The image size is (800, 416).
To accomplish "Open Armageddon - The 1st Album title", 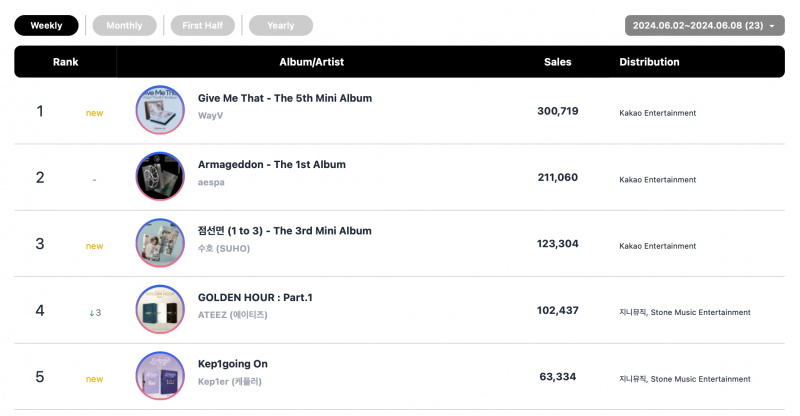I will 272,164.
